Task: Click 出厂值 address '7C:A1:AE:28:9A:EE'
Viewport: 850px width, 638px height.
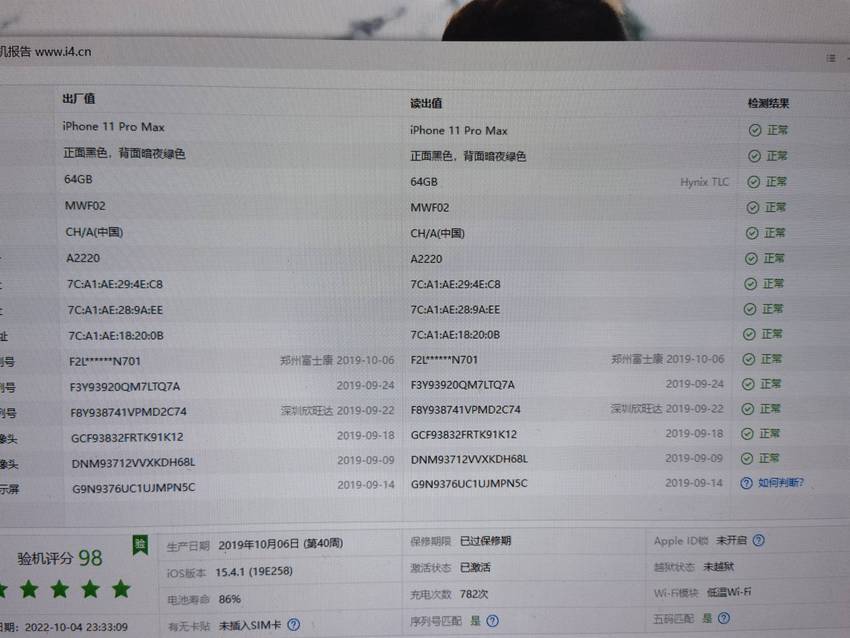Action: click(115, 310)
